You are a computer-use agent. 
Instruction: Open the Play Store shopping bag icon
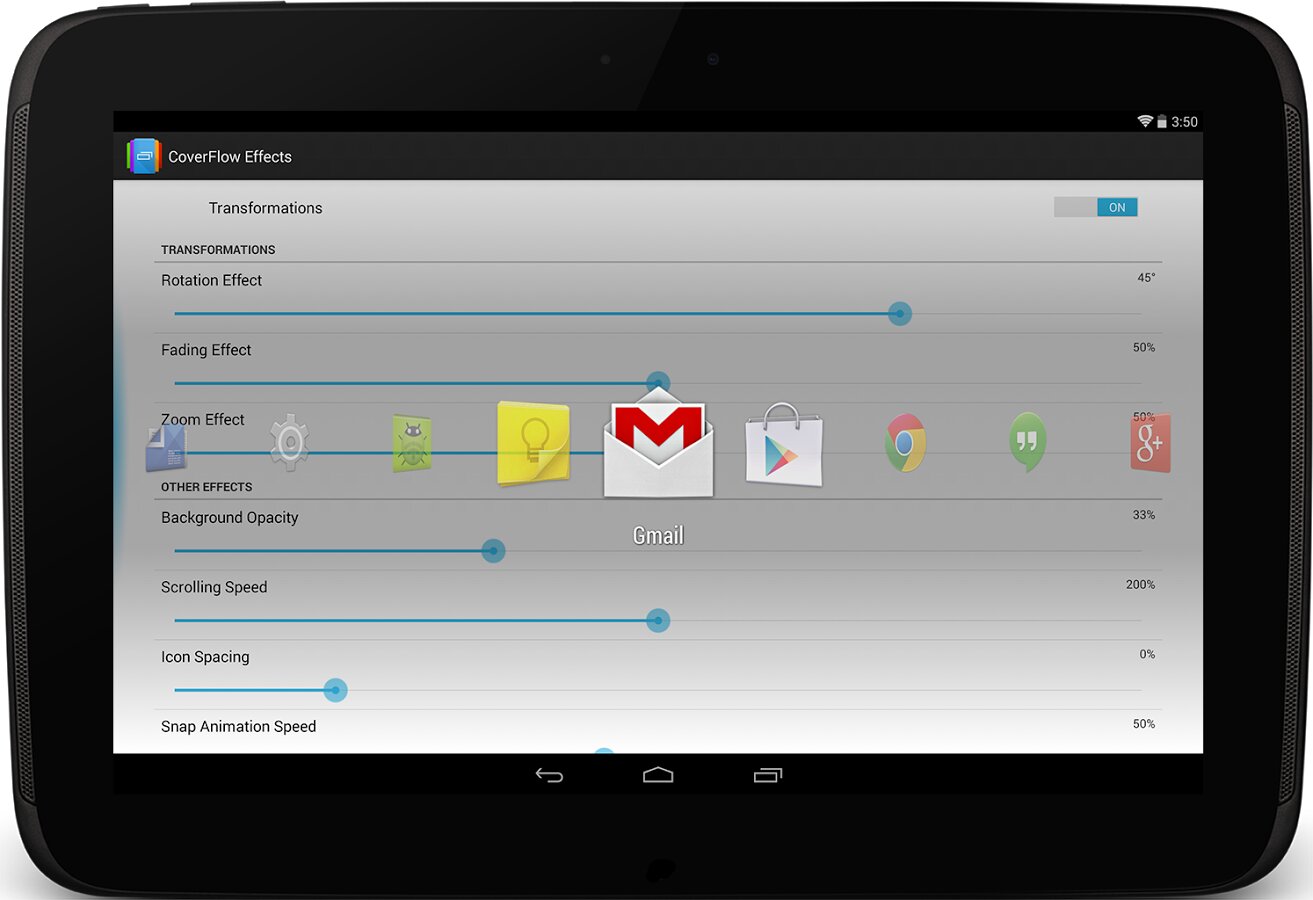coord(784,445)
